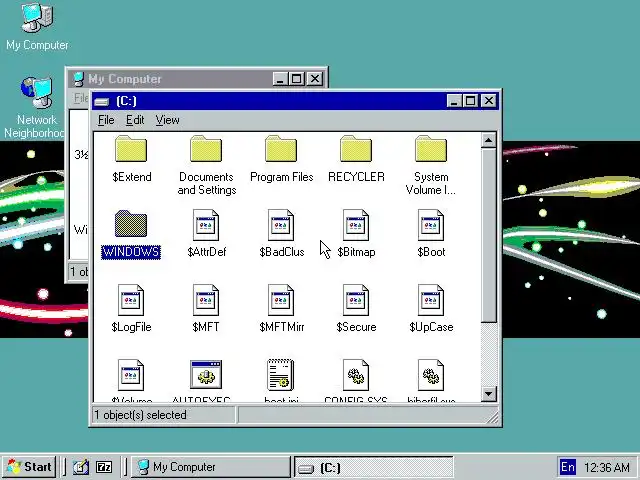Click the drive icon in C: title bar
The image size is (640, 480).
[x=102, y=101]
